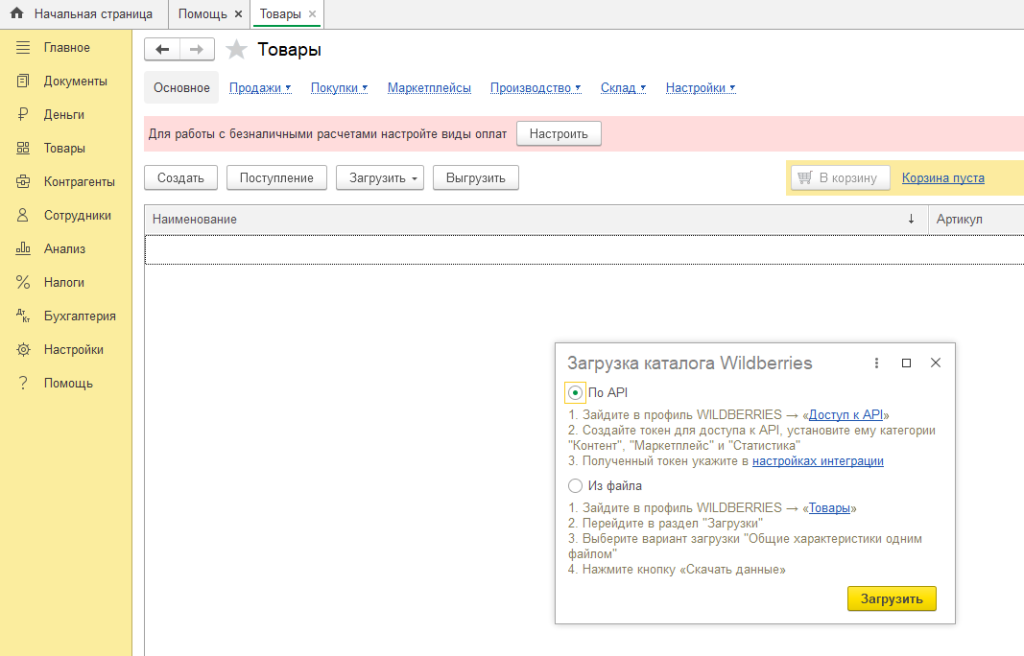Expand the Склад dropdown menu
The image size is (1024, 656).
pyautogui.click(x=623, y=88)
